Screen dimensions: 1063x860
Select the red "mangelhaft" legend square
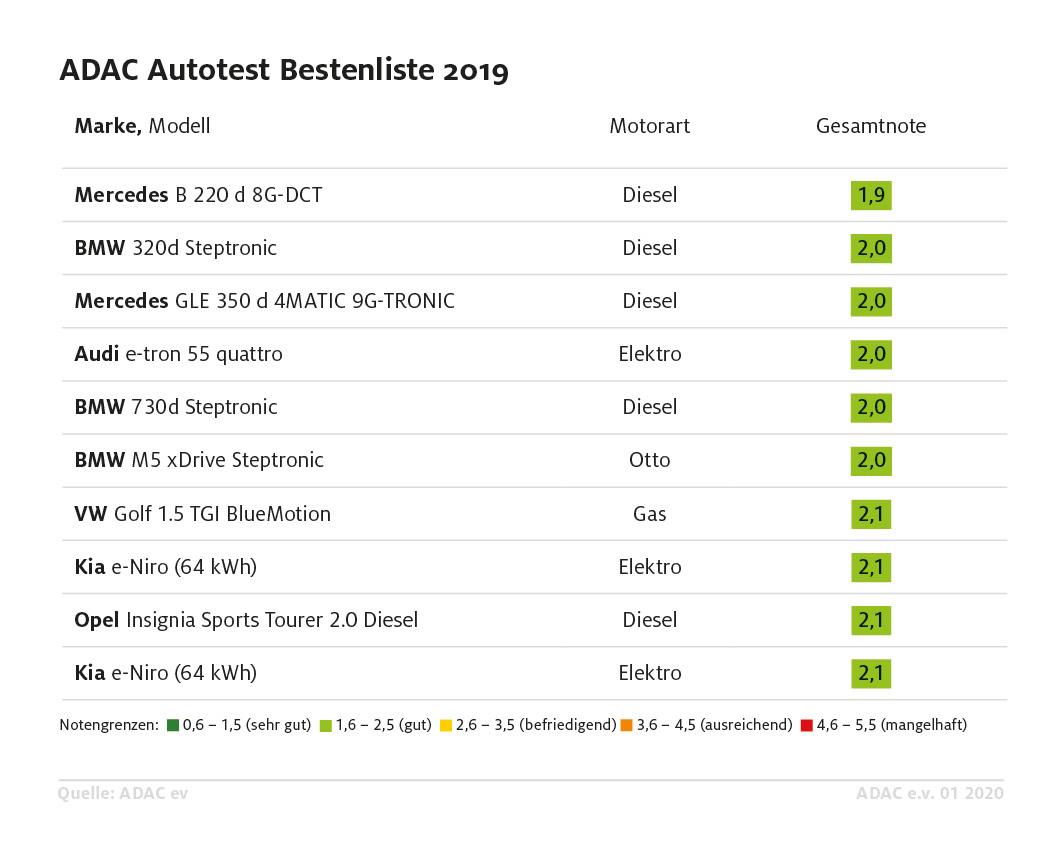pyautogui.click(x=806, y=725)
